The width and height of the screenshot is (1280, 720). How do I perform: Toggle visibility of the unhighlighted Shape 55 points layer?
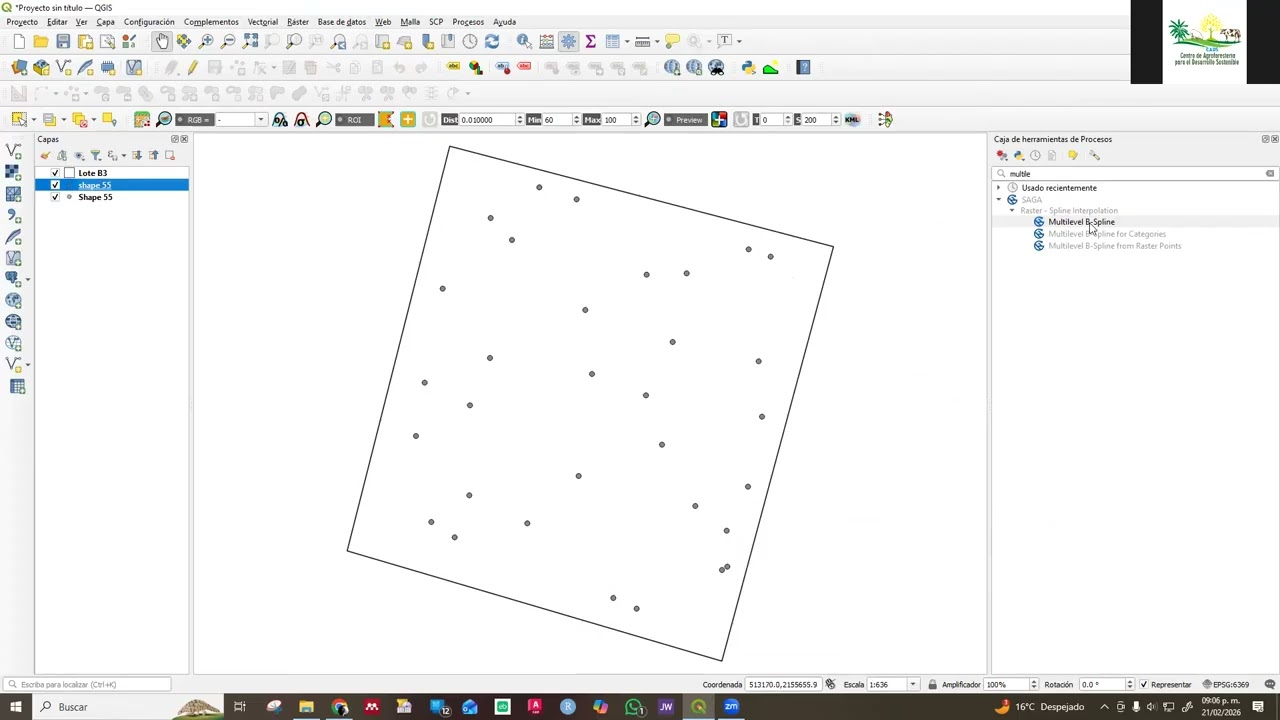(55, 197)
